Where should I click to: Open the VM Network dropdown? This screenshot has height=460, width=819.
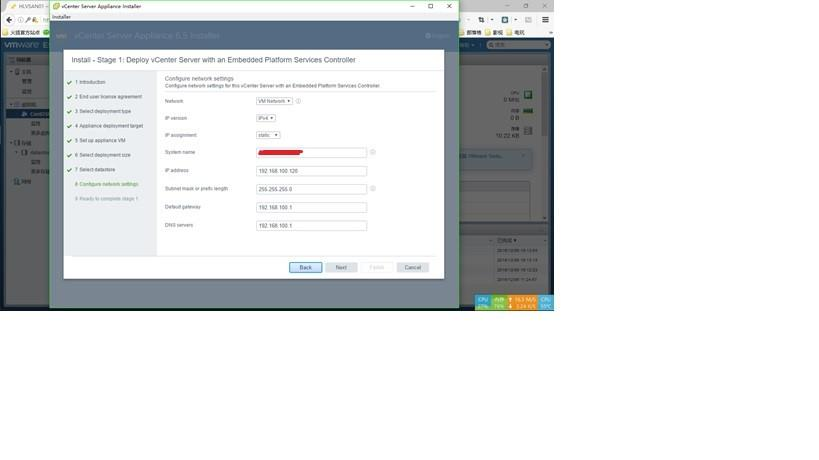click(x=274, y=101)
